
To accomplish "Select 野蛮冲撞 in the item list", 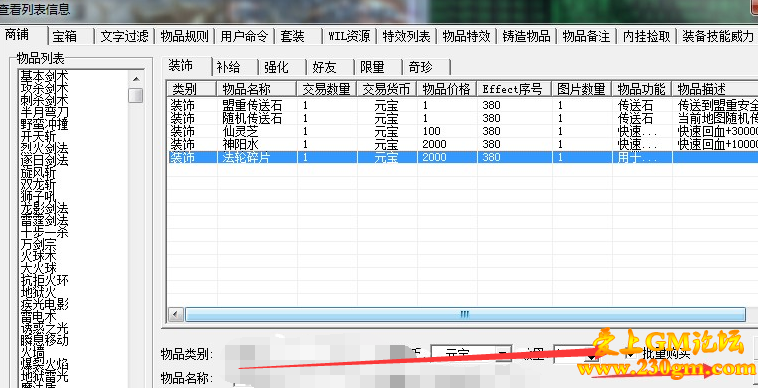I will pos(44,124).
